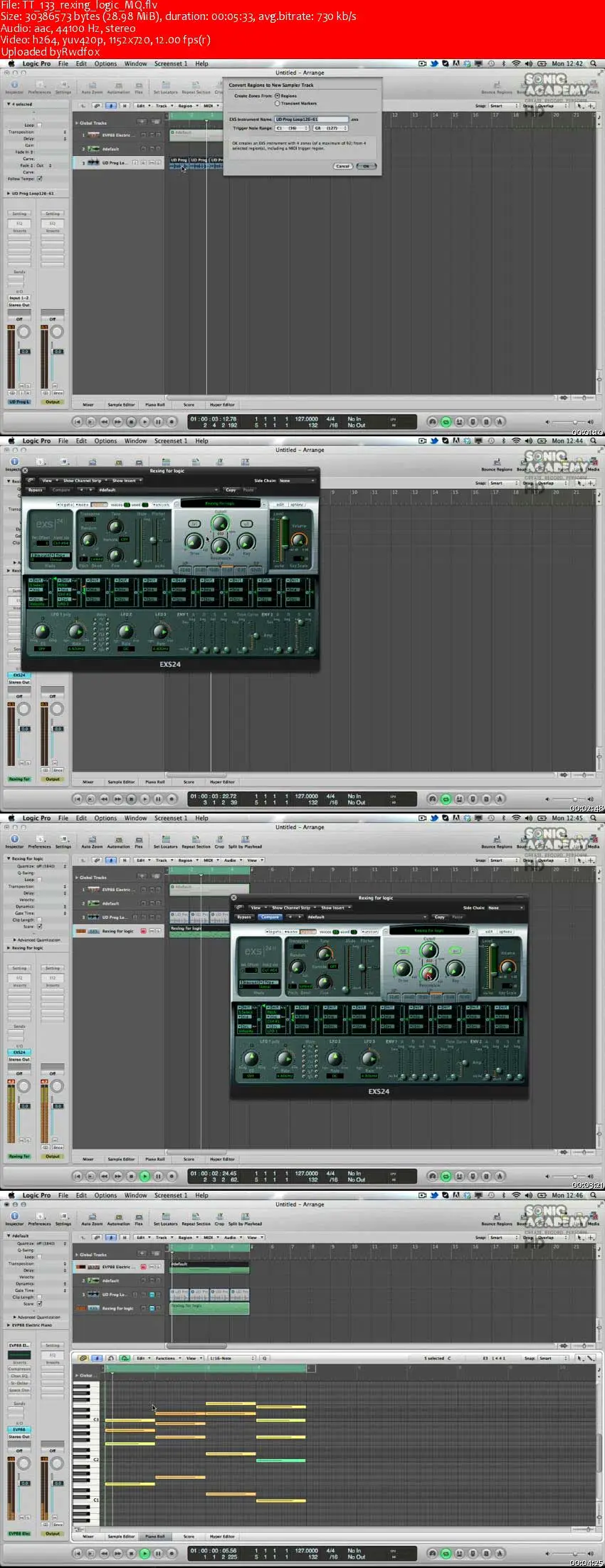605x1568 pixels.
Task: Click EXS Instrument Name field in dialog
Action: (x=312, y=119)
